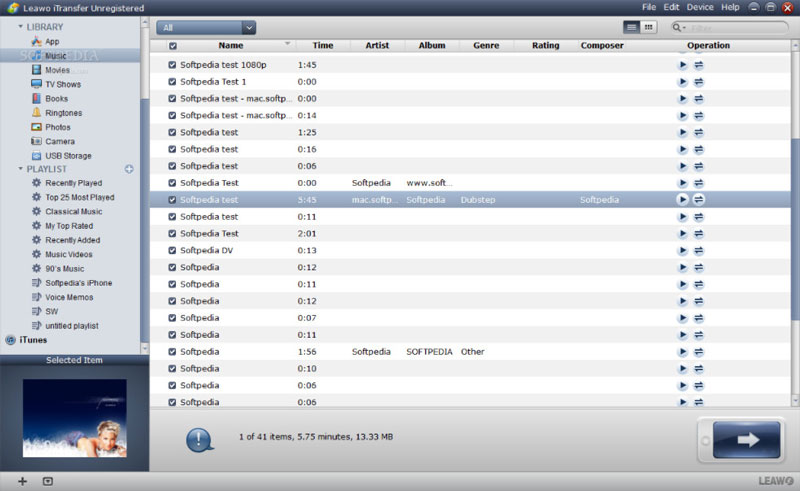Transfer the Softpedia DV track

point(699,251)
